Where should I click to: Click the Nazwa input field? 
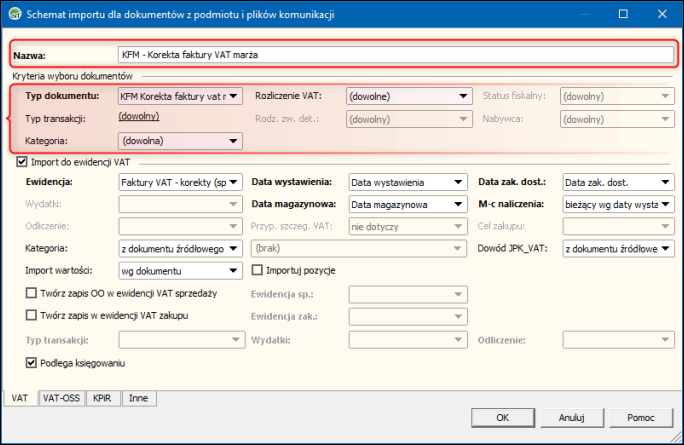coord(396,55)
